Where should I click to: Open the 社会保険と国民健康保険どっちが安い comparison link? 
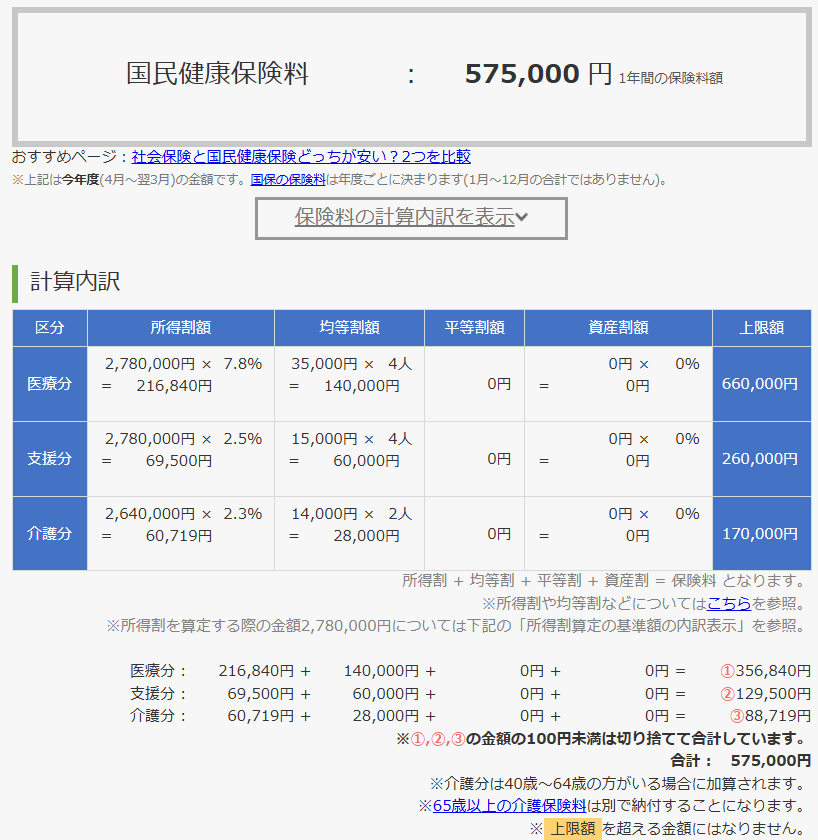(x=301, y=157)
